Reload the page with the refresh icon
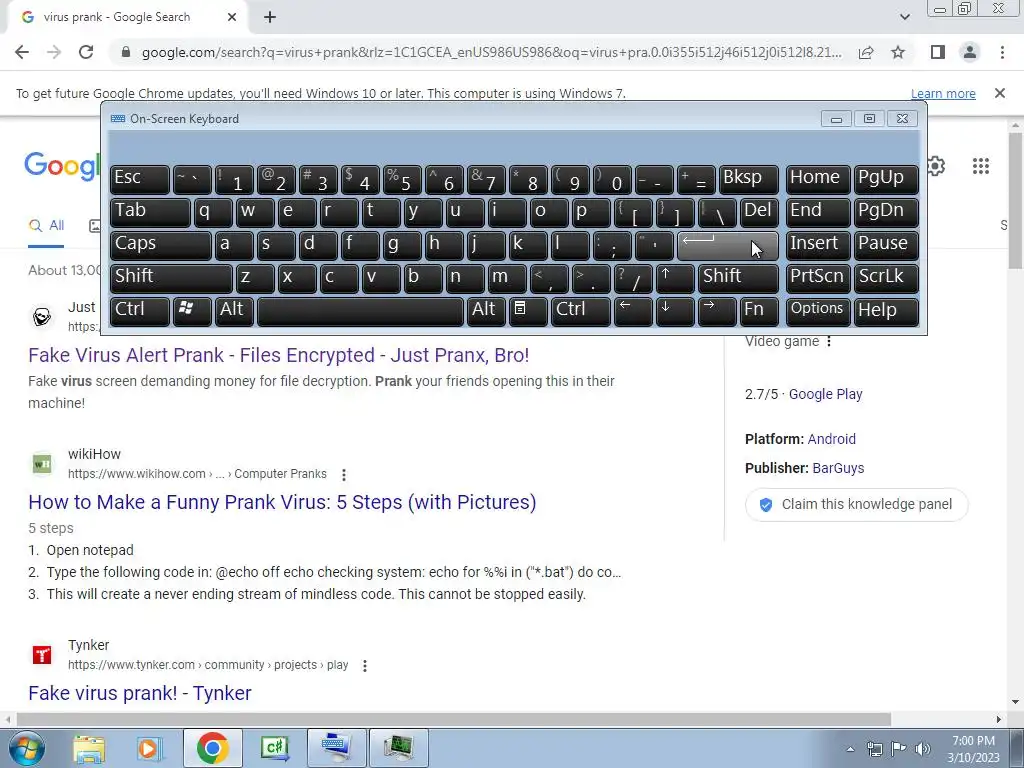 click(x=86, y=52)
